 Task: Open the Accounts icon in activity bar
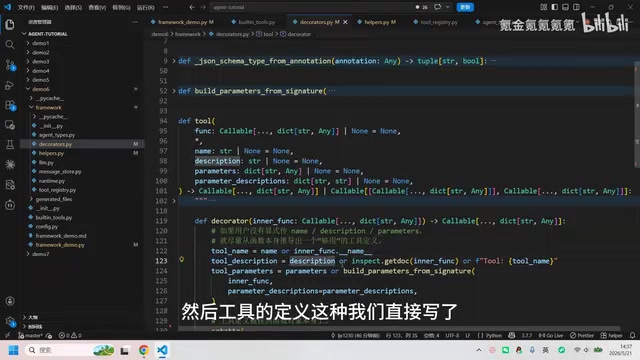coord(10,301)
